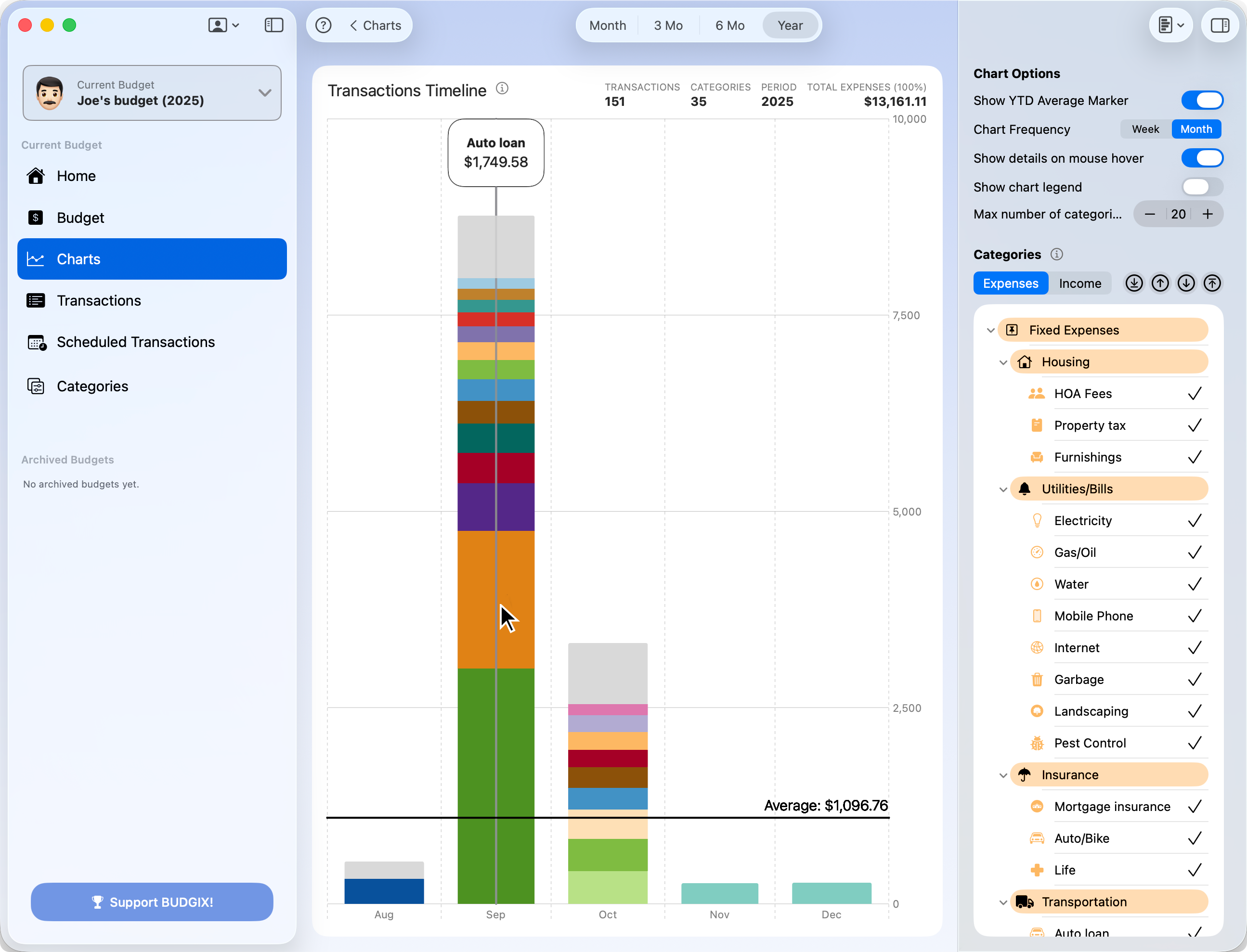Switch to the 6 Mo period tab

(729, 26)
